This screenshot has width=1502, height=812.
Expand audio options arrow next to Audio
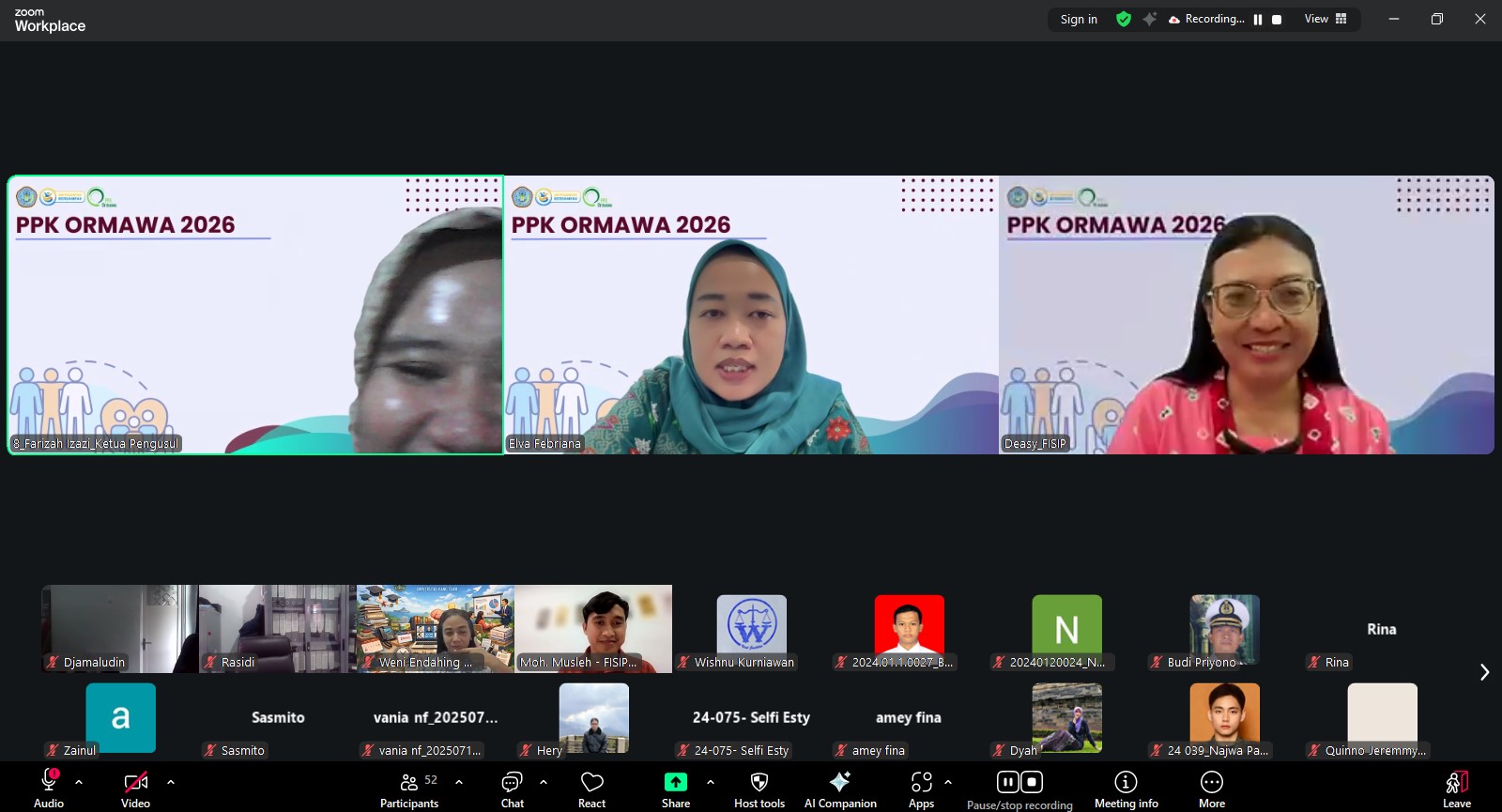[79, 781]
